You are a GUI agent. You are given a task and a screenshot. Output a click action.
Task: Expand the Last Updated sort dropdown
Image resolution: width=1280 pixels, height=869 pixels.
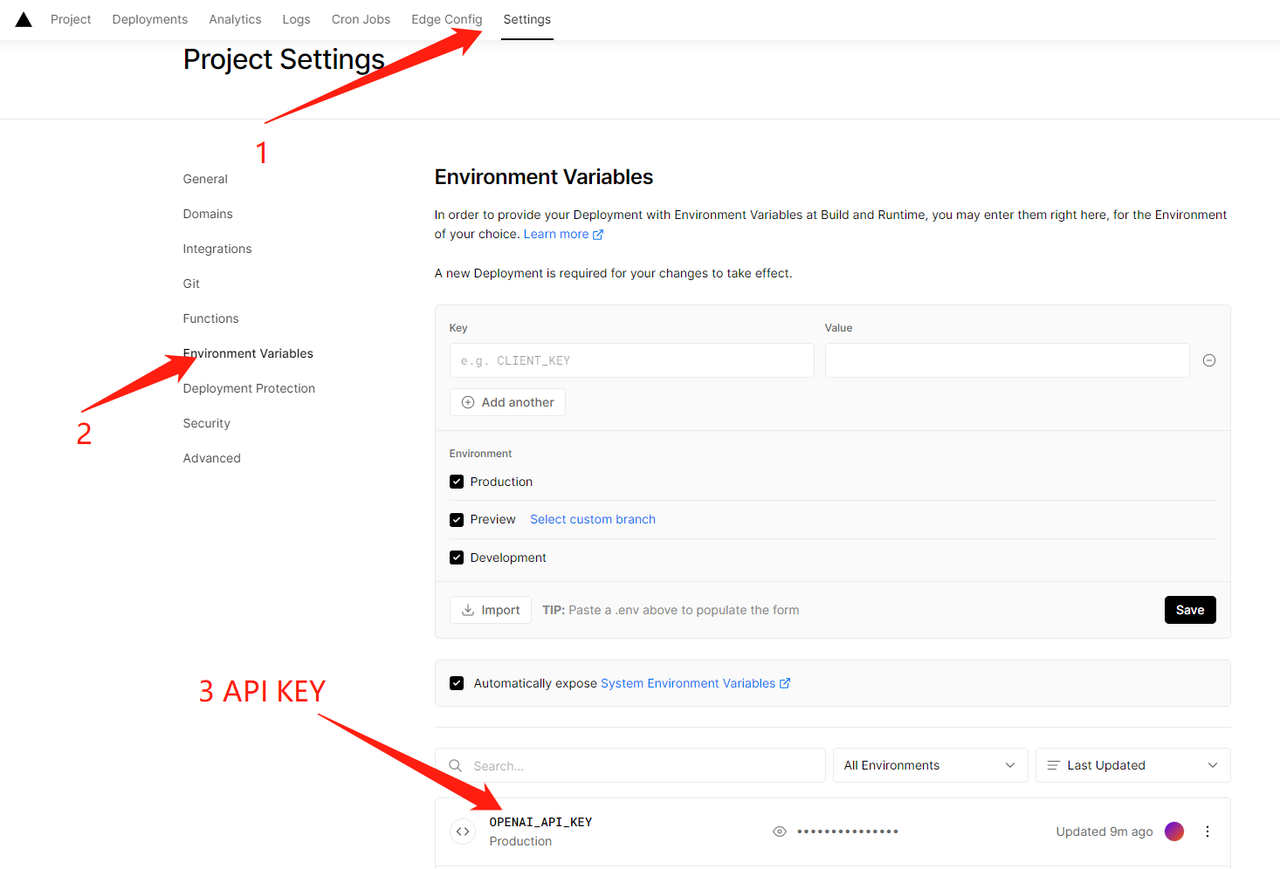(1132, 765)
